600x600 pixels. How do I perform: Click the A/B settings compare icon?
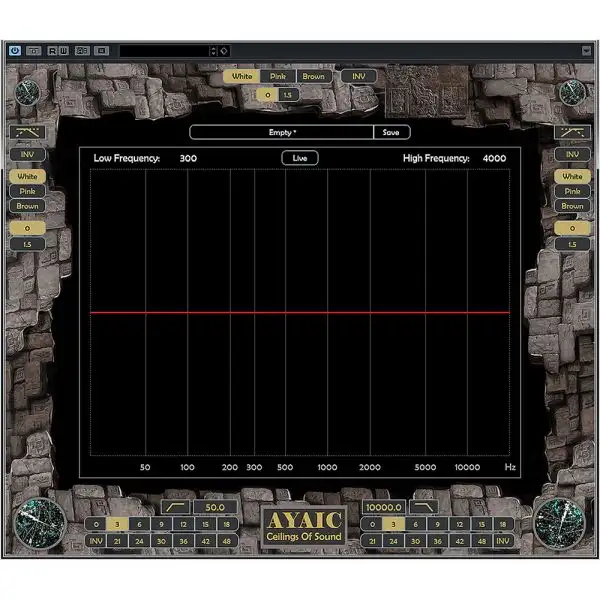coord(82,51)
